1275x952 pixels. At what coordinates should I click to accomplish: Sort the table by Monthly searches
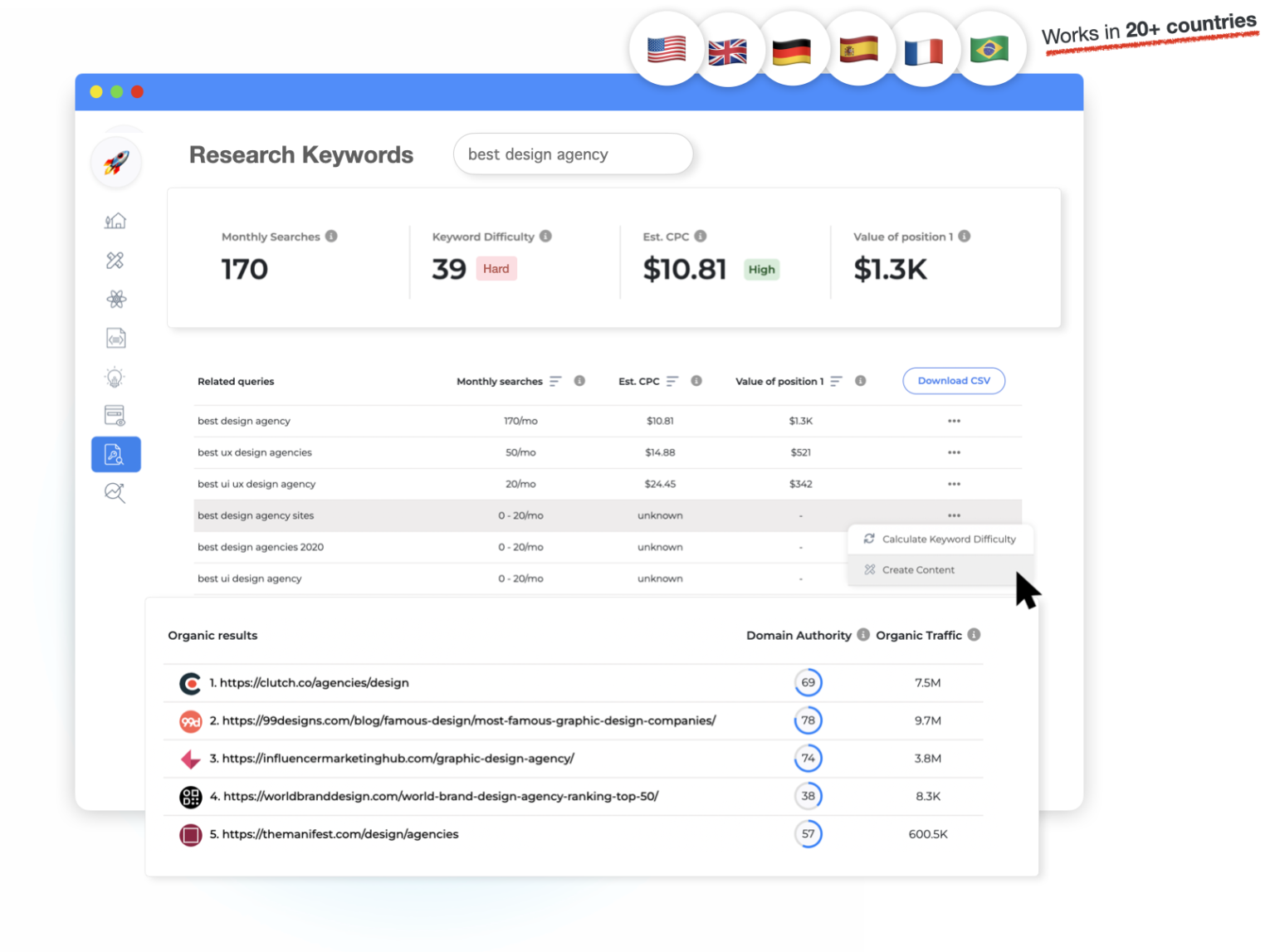(x=555, y=382)
